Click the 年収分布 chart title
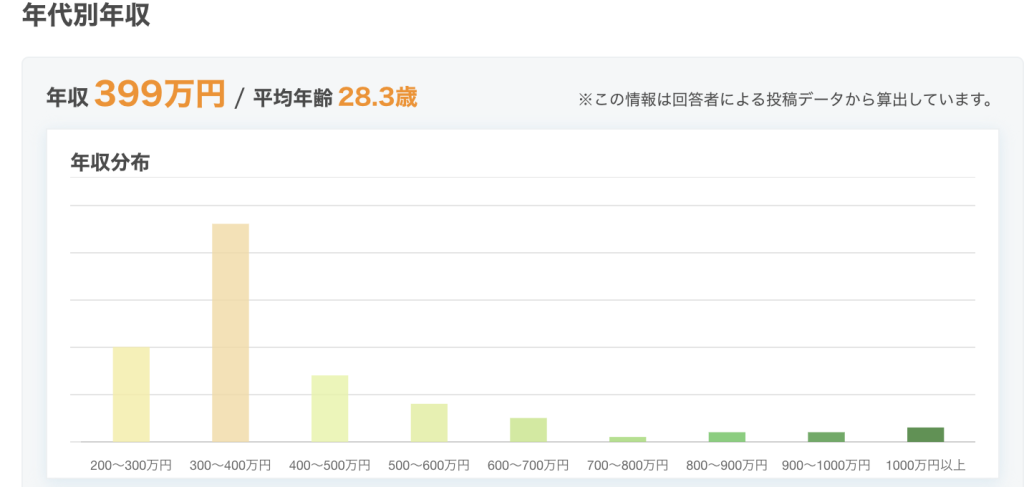Screen dimensions: 1024x487 pyautogui.click(x=110, y=162)
